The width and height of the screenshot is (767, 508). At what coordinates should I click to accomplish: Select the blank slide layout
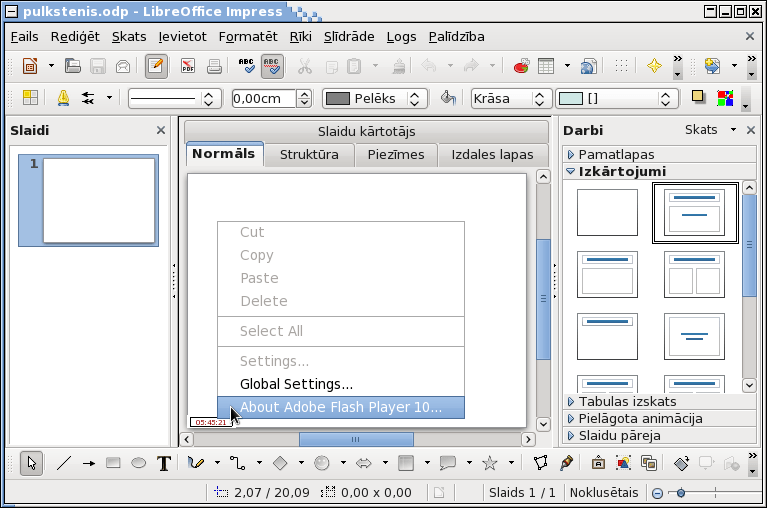pyautogui.click(x=607, y=213)
